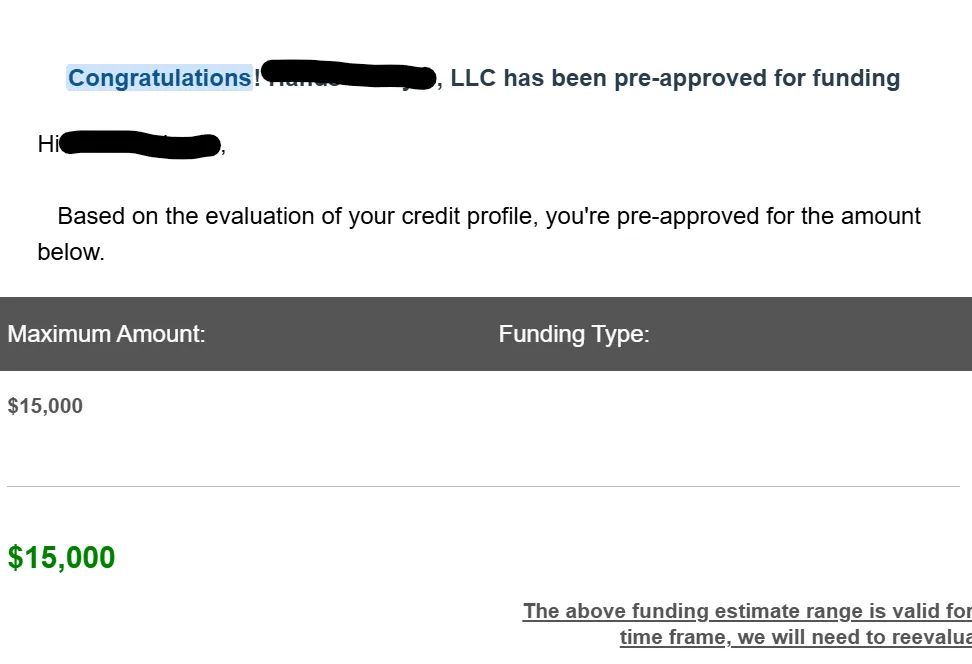Click the word "amount" ending the first body line
The width and height of the screenshot is (972, 664).
pyautogui.click(x=880, y=216)
